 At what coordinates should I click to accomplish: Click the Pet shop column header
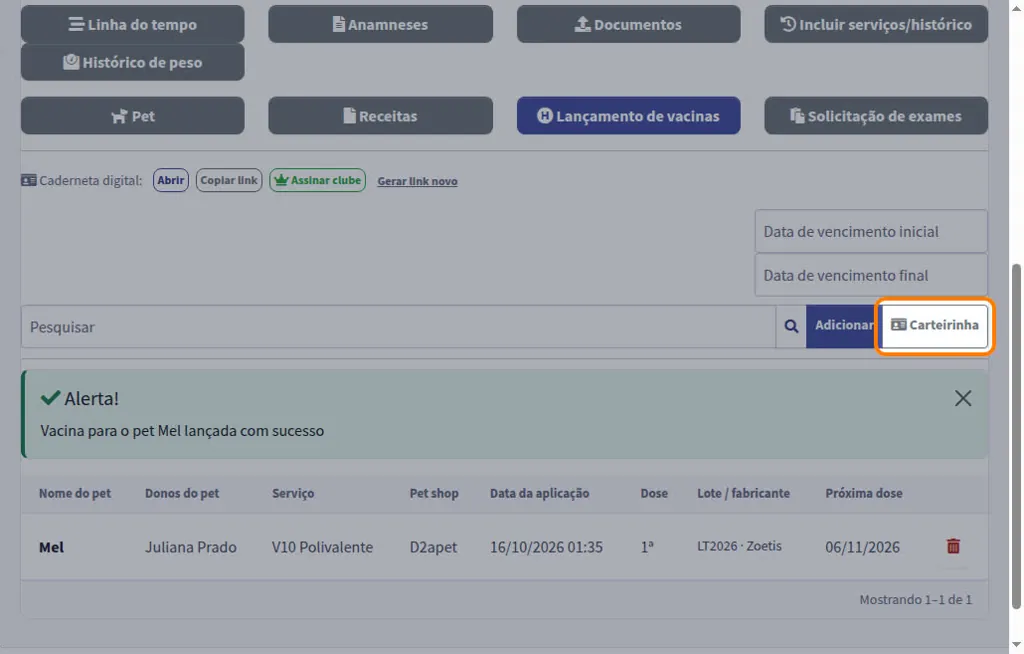[x=434, y=493]
